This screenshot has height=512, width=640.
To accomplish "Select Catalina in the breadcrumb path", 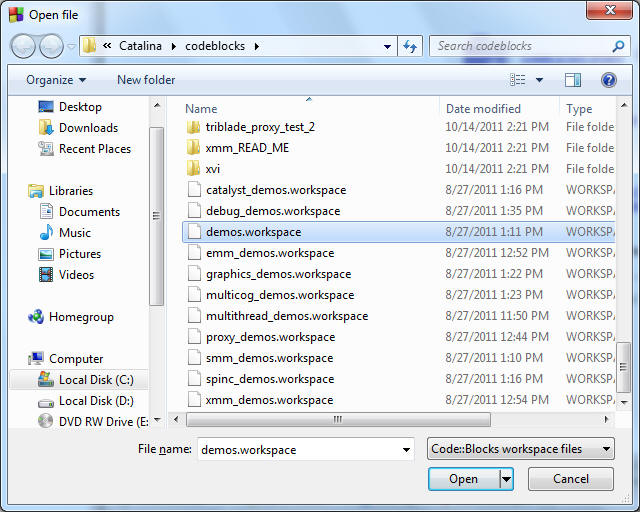I will [140, 46].
